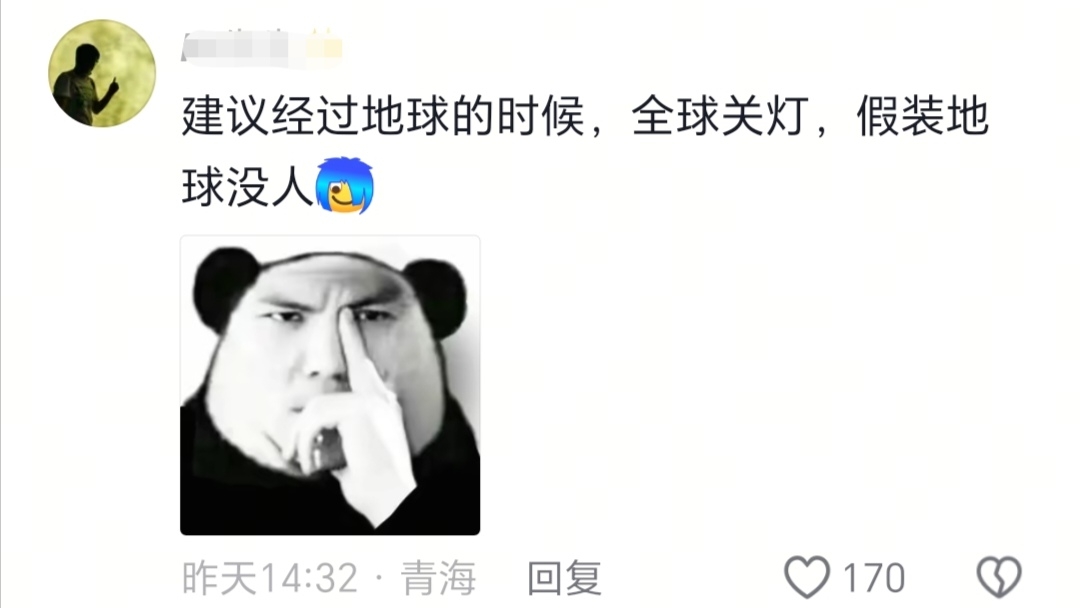Tap the comment's first line starting with 建议经过地球
This screenshot has width=1080, height=608.
[x=585, y=116]
